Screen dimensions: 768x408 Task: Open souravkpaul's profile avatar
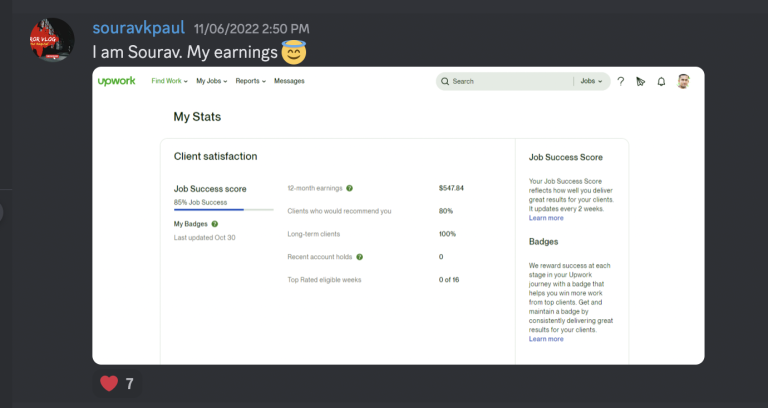tap(52, 40)
